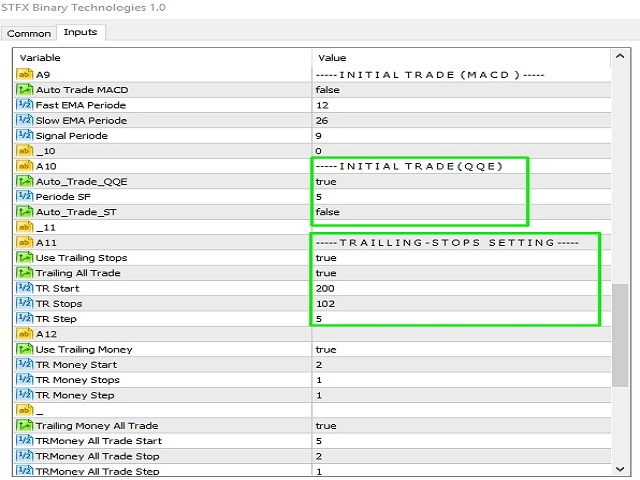Image resolution: width=640 pixels, height=480 pixels.
Task: Click the scroll up arrow of inputs list
Action: [x=620, y=56]
